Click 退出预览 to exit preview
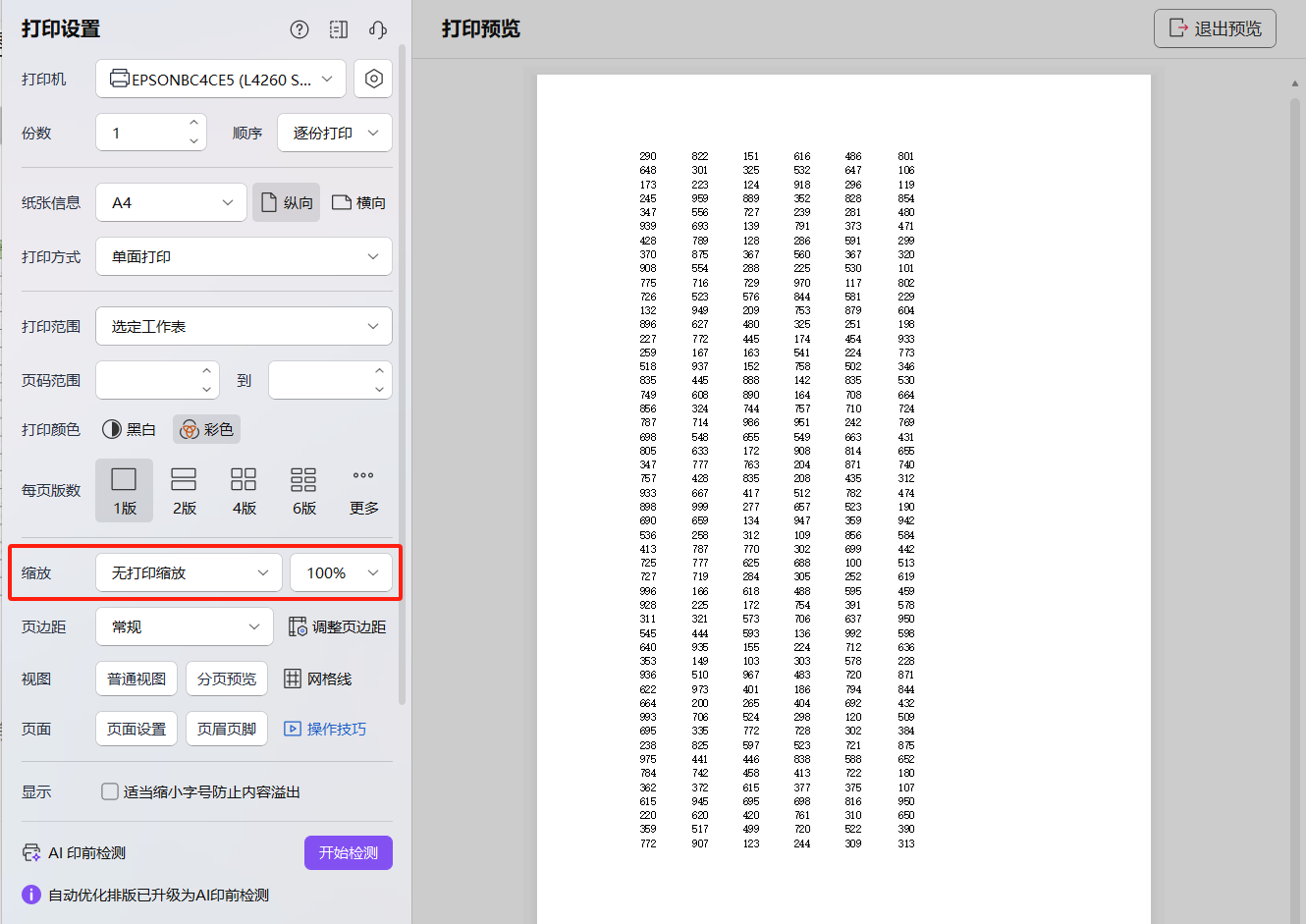This screenshot has width=1306, height=924. pos(1215,28)
